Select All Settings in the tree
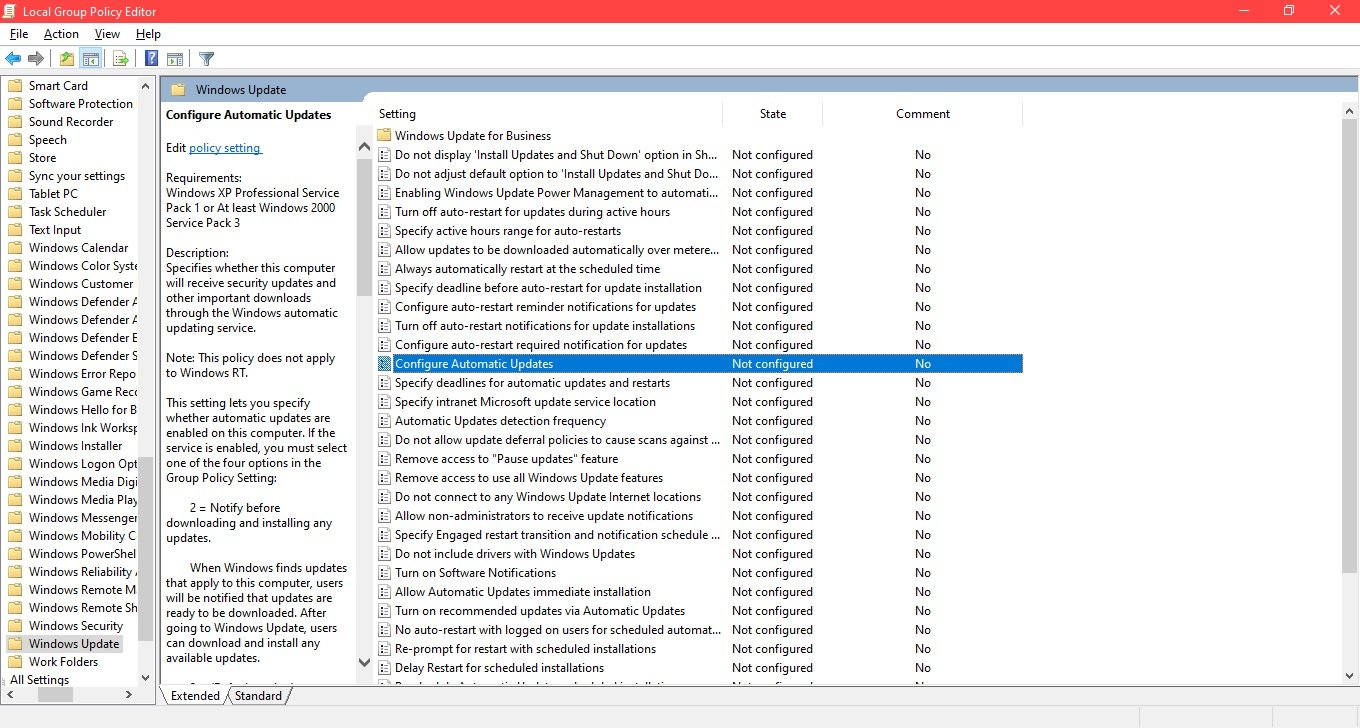The image size is (1360, 728). 40,680
